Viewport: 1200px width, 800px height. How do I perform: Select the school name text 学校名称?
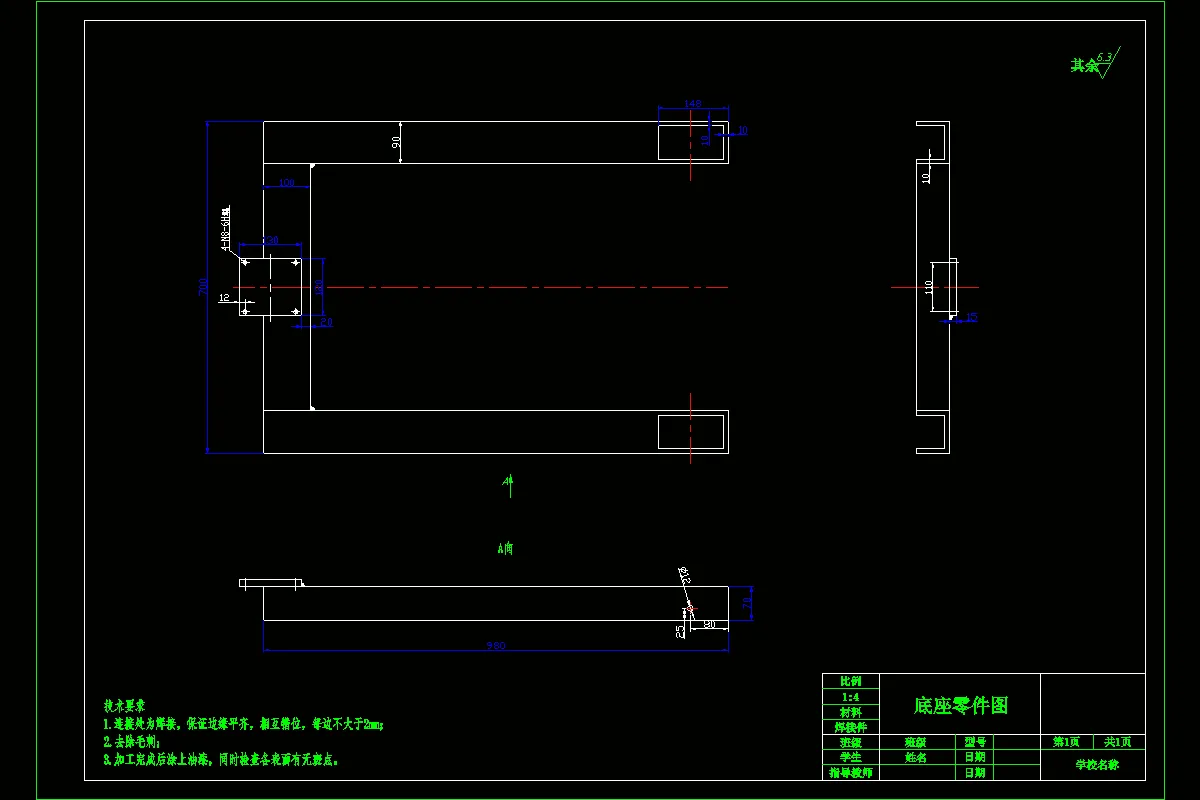coord(1096,765)
